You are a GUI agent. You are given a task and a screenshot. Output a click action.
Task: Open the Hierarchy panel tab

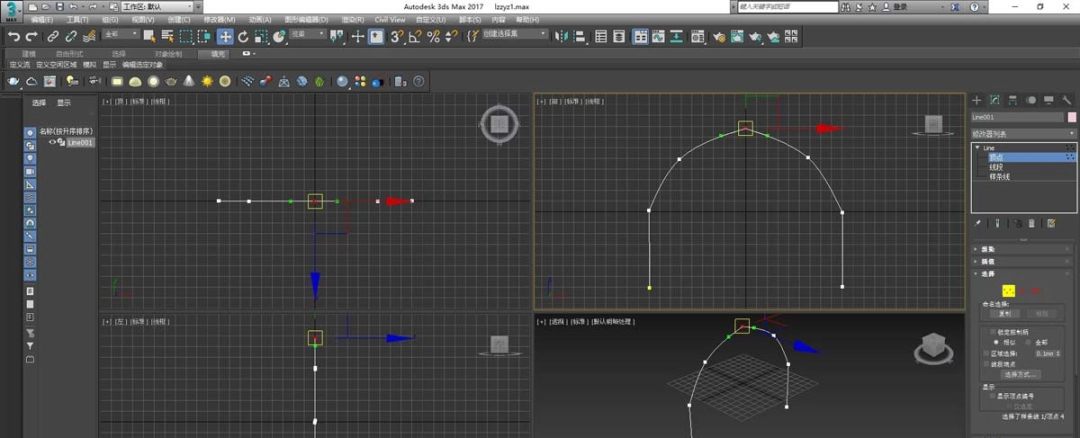click(1012, 101)
